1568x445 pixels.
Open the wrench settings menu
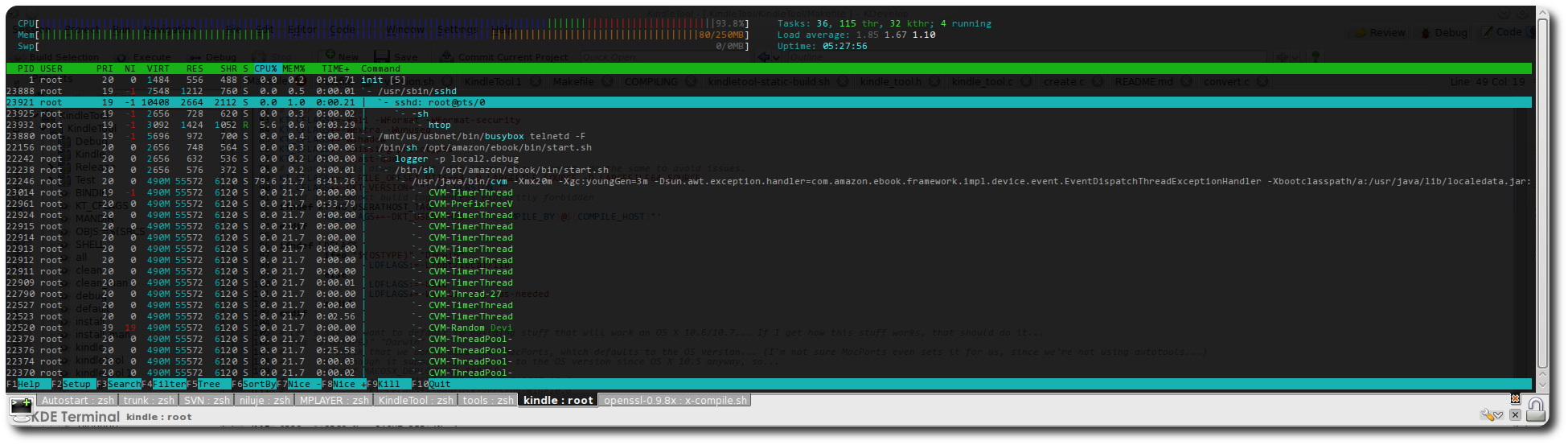pos(1491,415)
